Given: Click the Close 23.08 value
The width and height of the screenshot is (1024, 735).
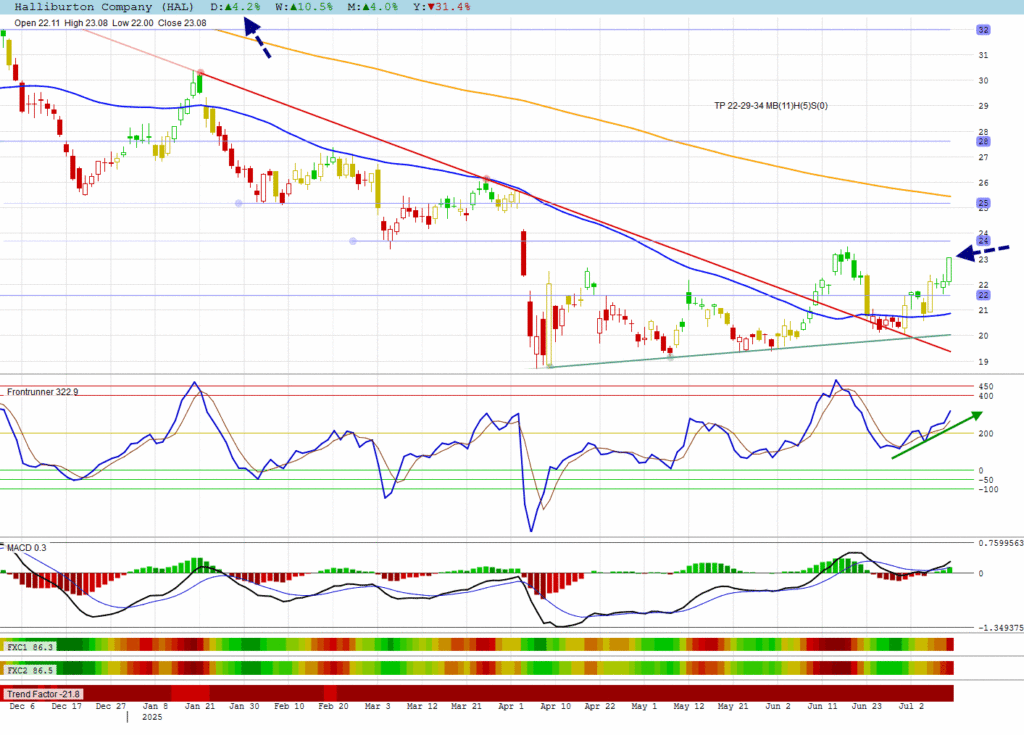Looking at the screenshot, I should tap(182, 23).
